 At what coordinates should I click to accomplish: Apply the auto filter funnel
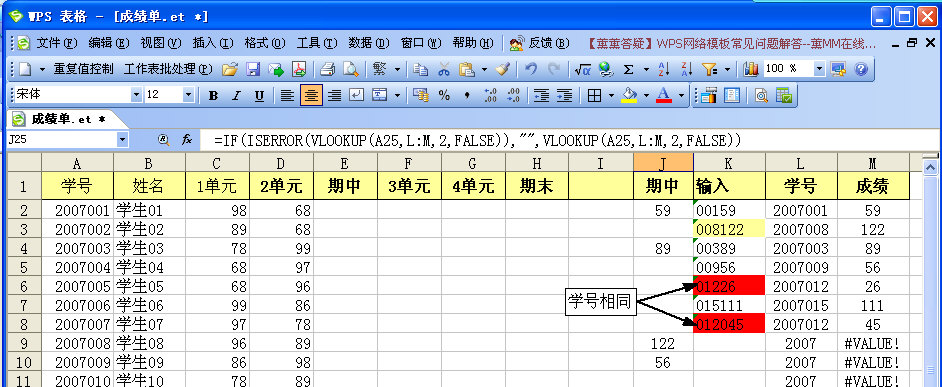coord(710,70)
